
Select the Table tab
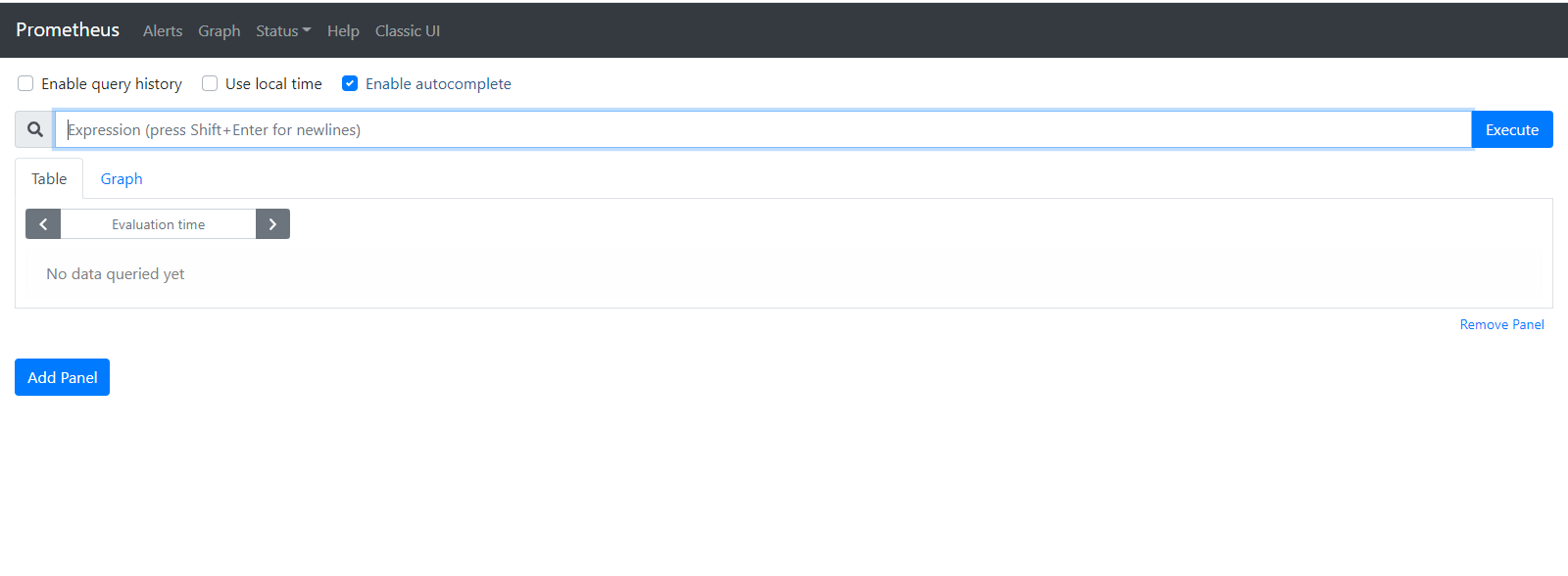point(49,179)
